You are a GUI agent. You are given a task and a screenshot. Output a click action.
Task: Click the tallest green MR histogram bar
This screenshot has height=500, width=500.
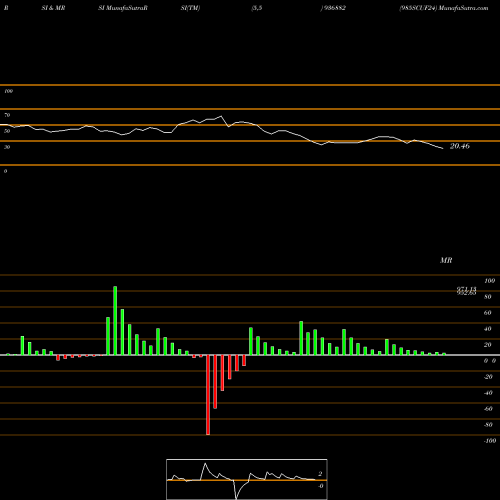point(115,321)
